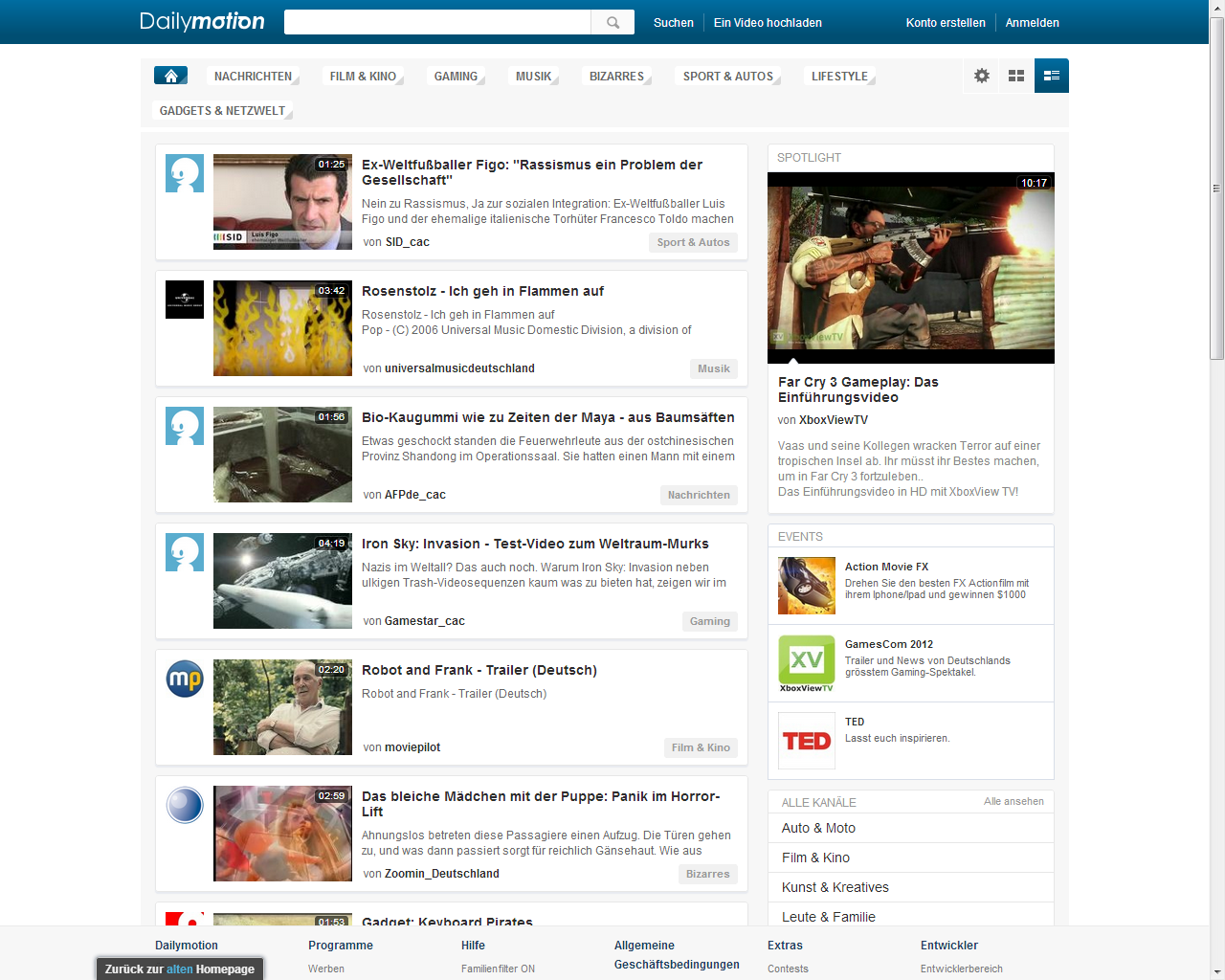Open Action Movie FX event icon
Screen dimensions: 1225x980
point(807,586)
